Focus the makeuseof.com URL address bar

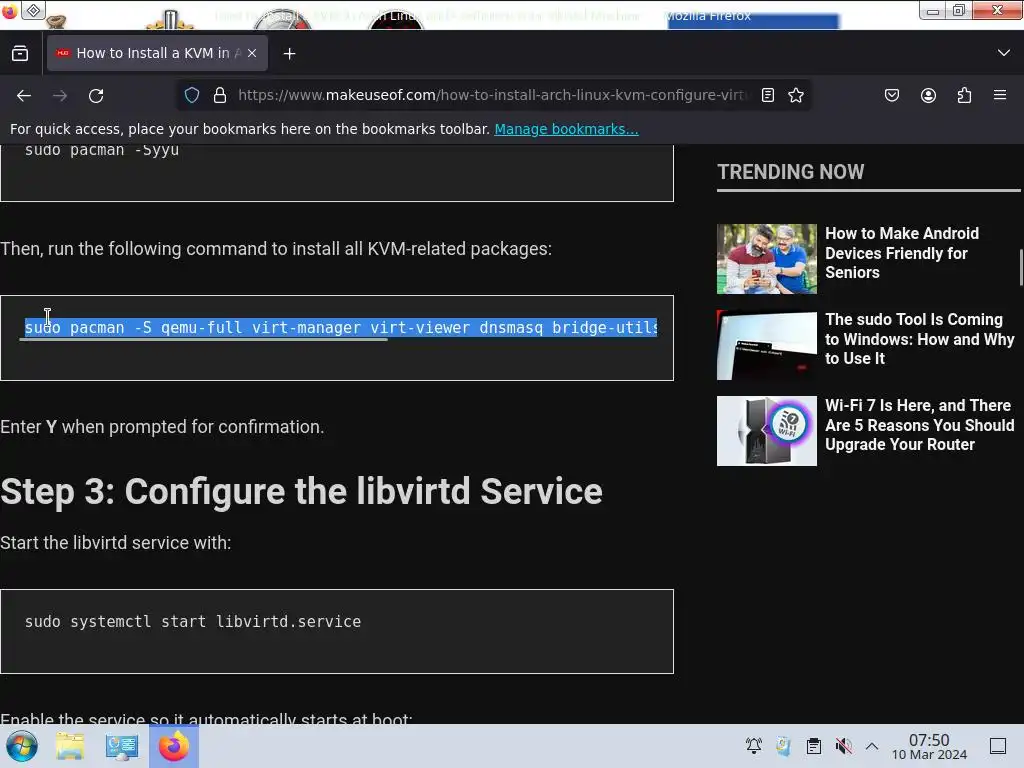(x=492, y=95)
